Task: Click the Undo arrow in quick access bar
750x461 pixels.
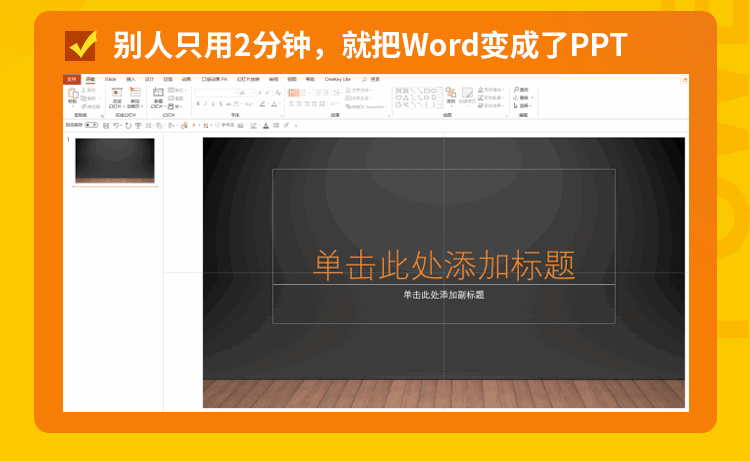Action: (116, 126)
